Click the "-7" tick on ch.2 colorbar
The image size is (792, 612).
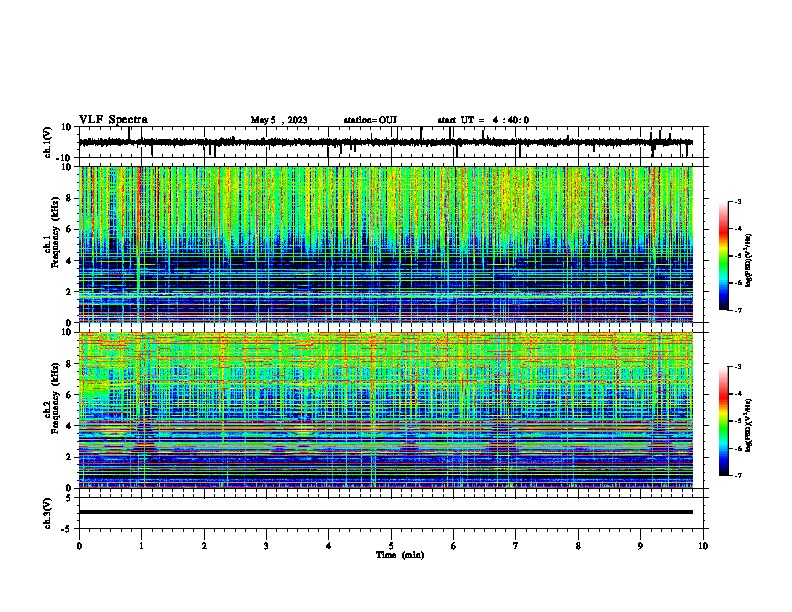click(x=737, y=476)
